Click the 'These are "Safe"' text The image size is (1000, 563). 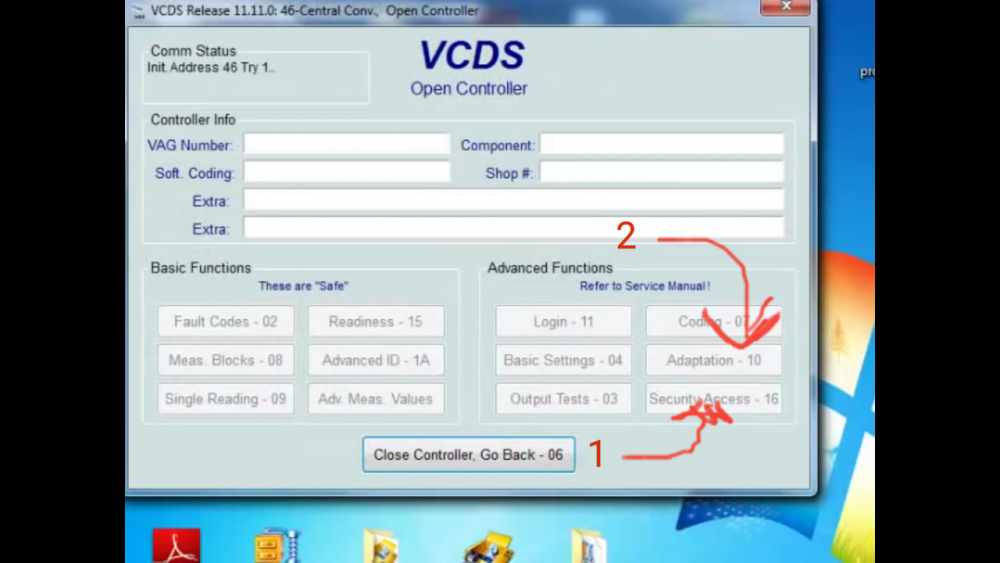[304, 286]
